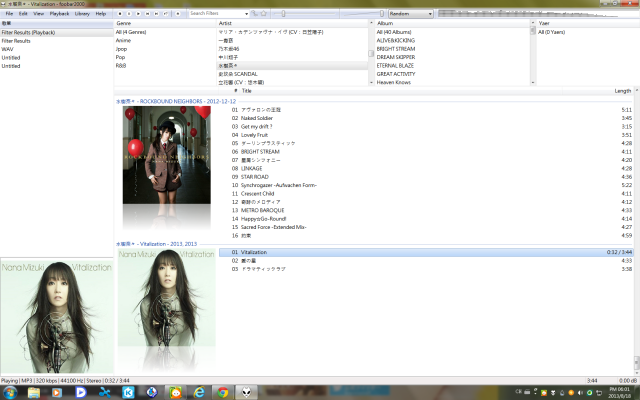Select track 09 STAR ROAD
The image size is (640, 400).
click(426, 177)
